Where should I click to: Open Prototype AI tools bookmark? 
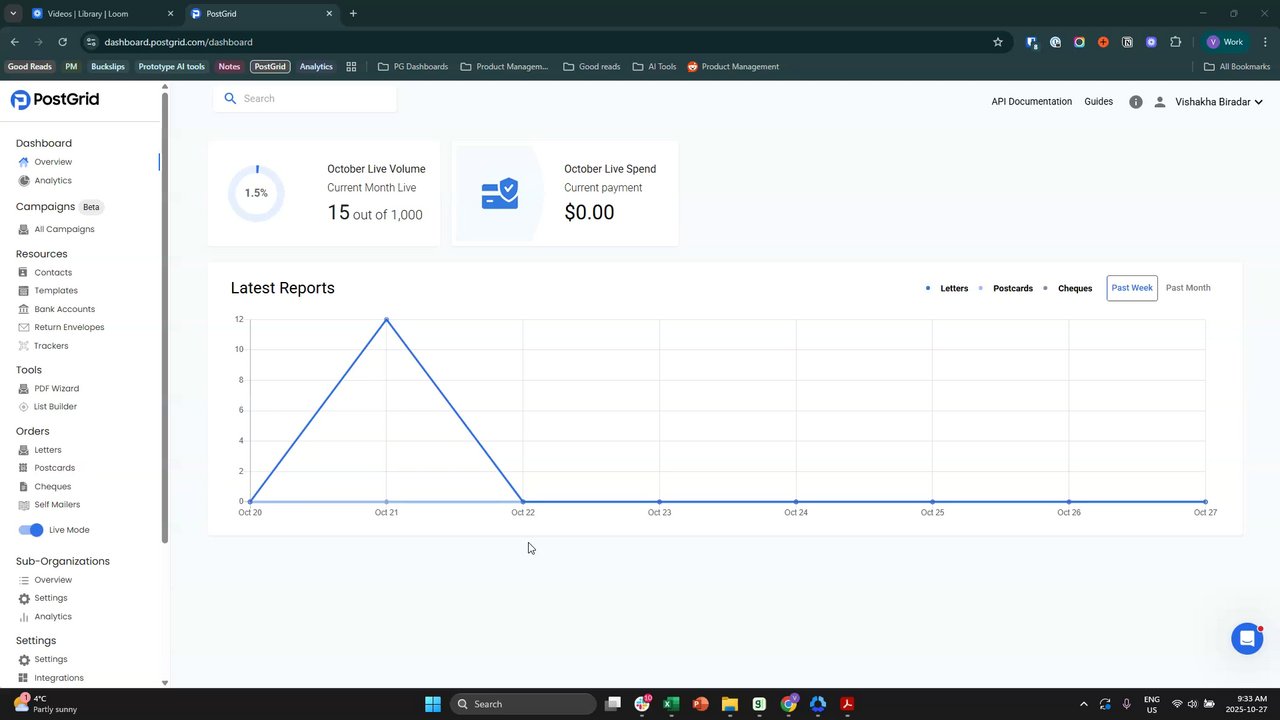click(172, 67)
